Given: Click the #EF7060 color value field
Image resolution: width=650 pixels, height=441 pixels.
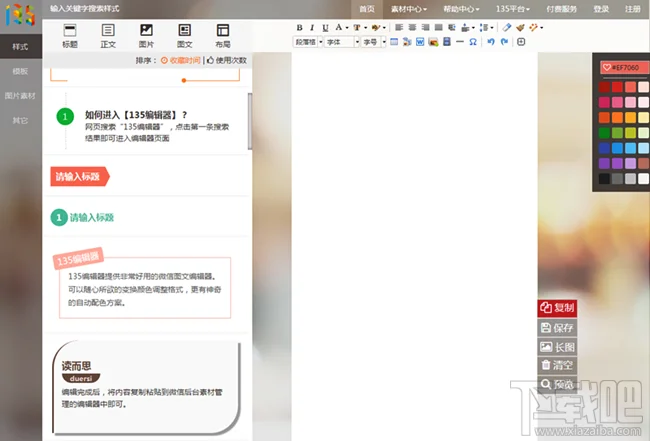Looking at the screenshot, I should pyautogui.click(x=625, y=68).
